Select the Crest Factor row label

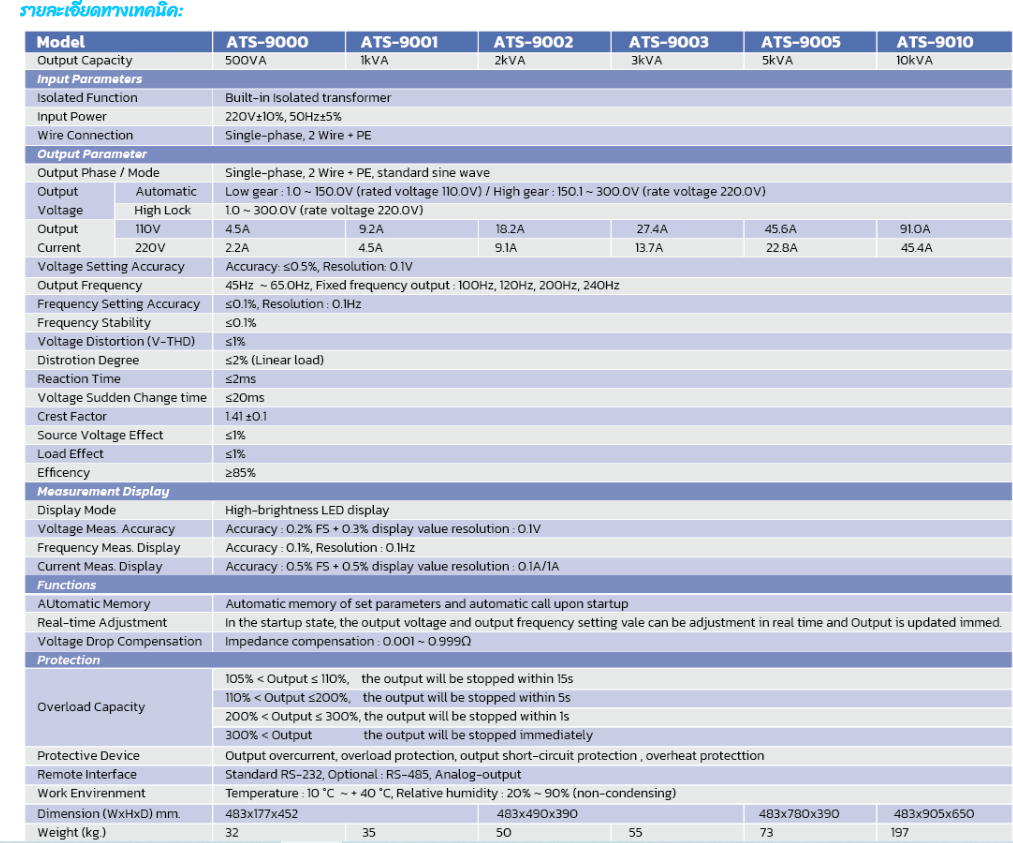tap(71, 416)
